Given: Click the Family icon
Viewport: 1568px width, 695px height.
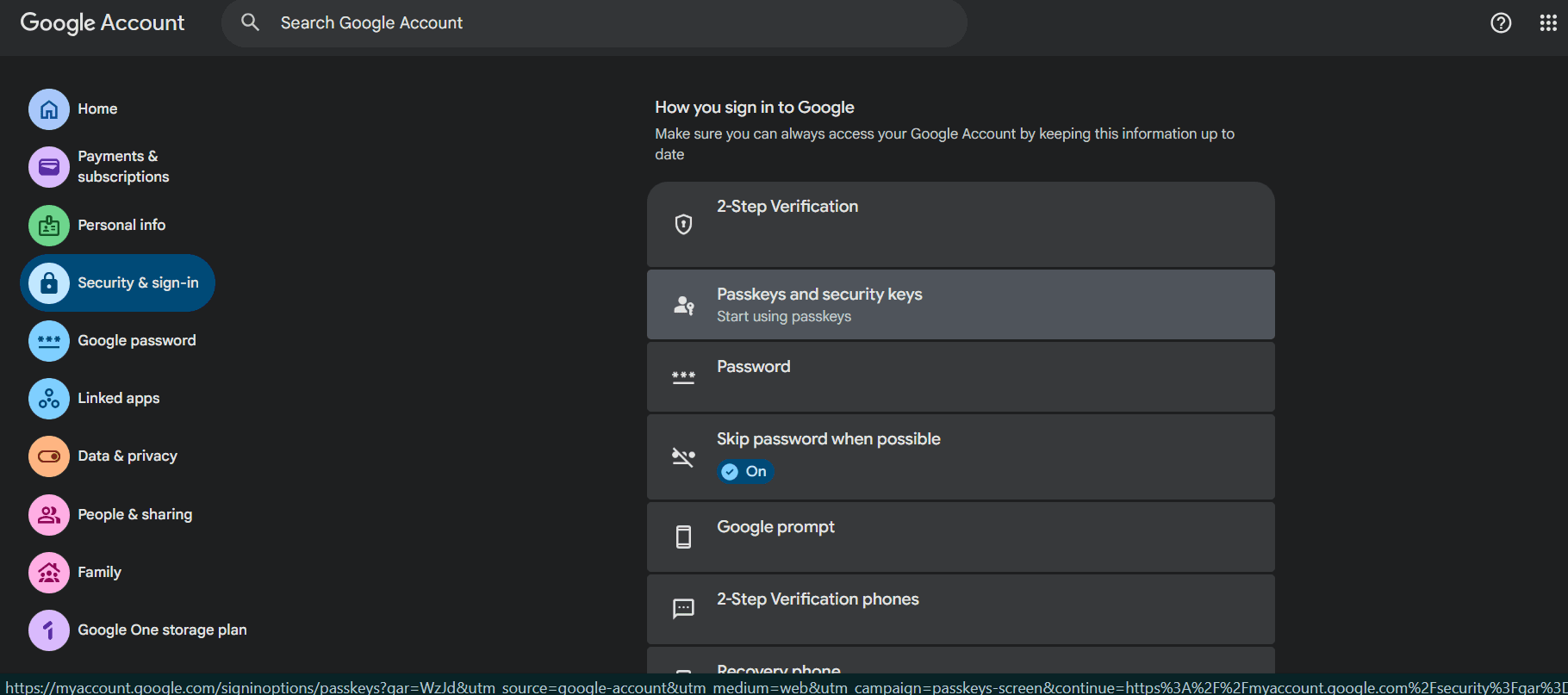Looking at the screenshot, I should [x=49, y=573].
